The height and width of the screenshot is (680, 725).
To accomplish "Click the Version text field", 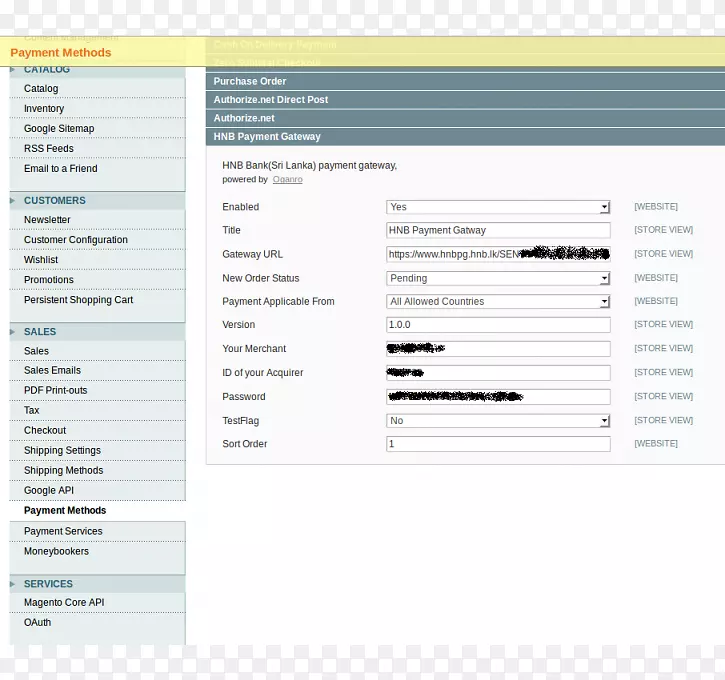I will pos(498,325).
